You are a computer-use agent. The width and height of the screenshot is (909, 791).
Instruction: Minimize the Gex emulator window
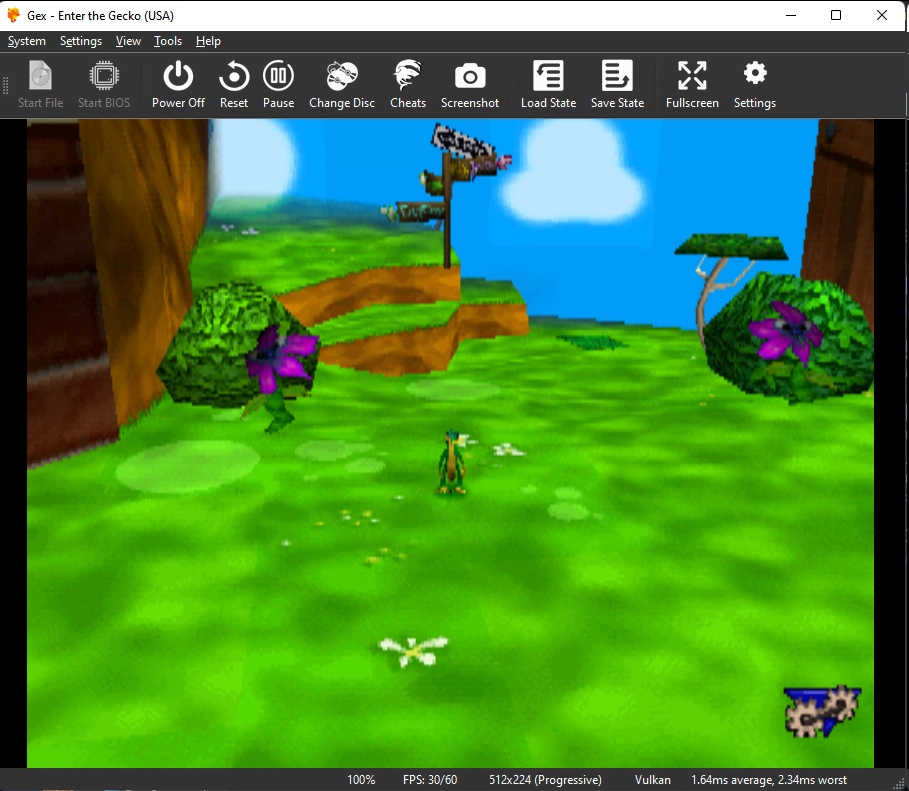pyautogui.click(x=791, y=15)
